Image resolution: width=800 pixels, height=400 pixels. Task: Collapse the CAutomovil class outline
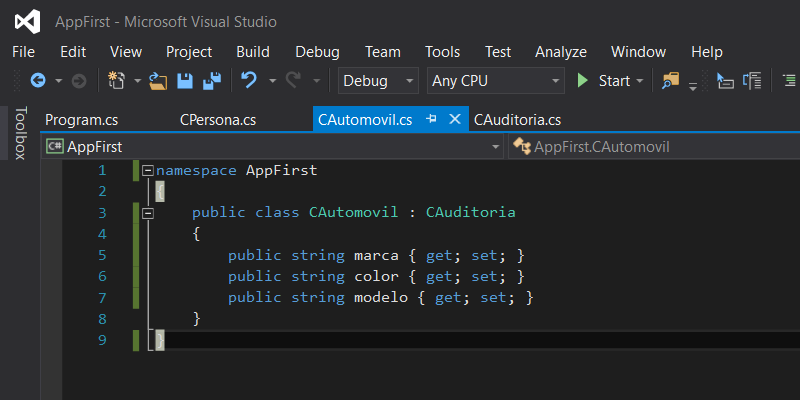[x=148, y=213]
